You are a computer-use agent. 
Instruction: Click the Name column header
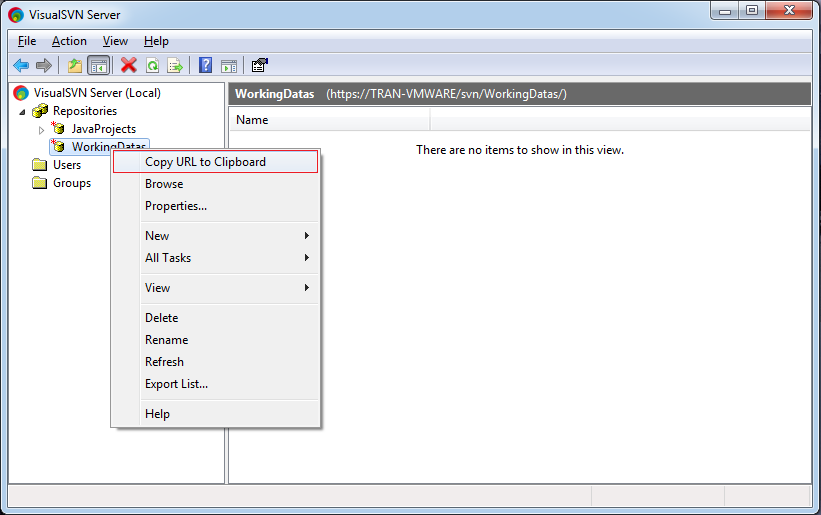tap(329, 120)
